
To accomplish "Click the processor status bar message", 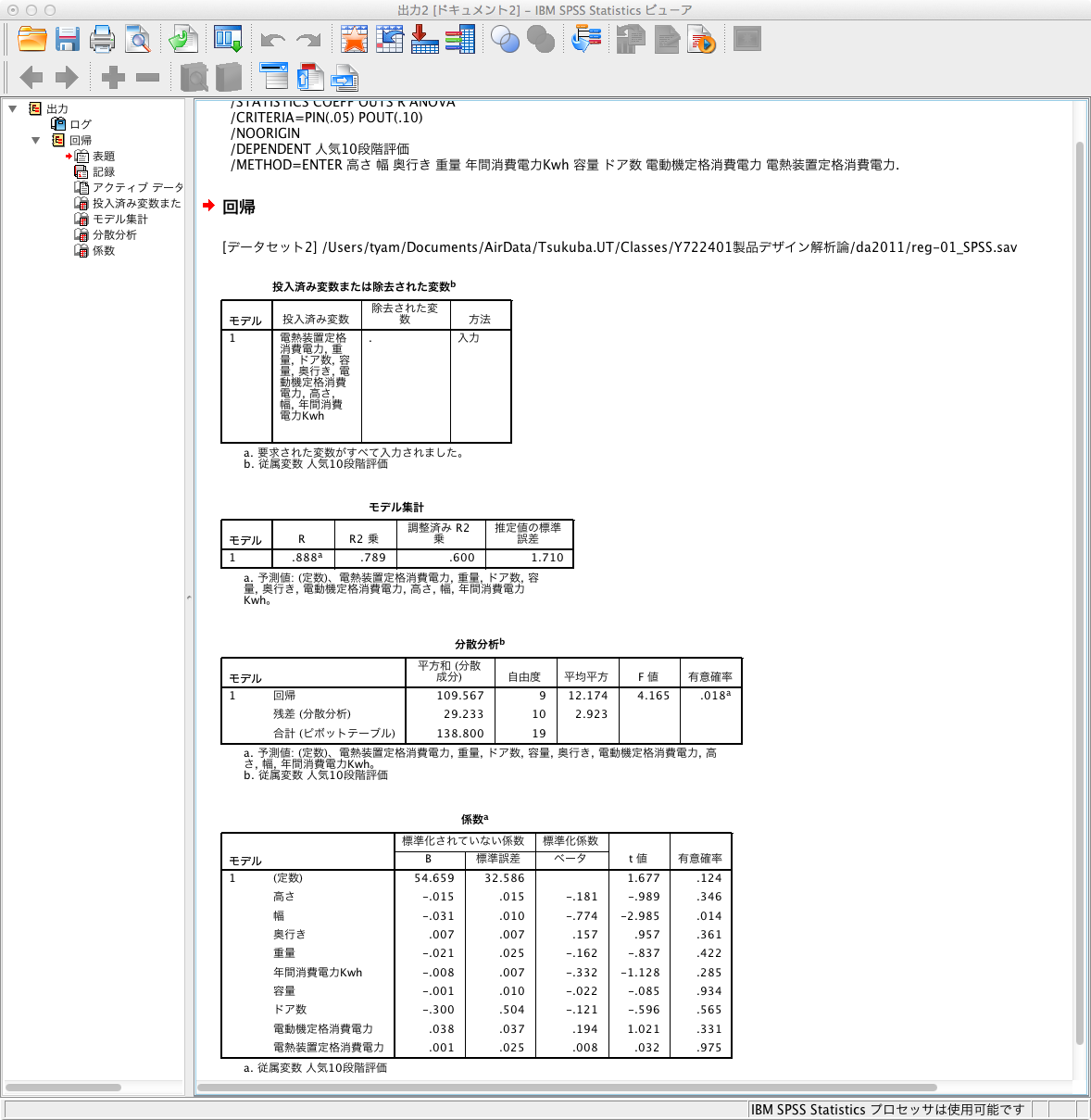I will coord(887,1109).
